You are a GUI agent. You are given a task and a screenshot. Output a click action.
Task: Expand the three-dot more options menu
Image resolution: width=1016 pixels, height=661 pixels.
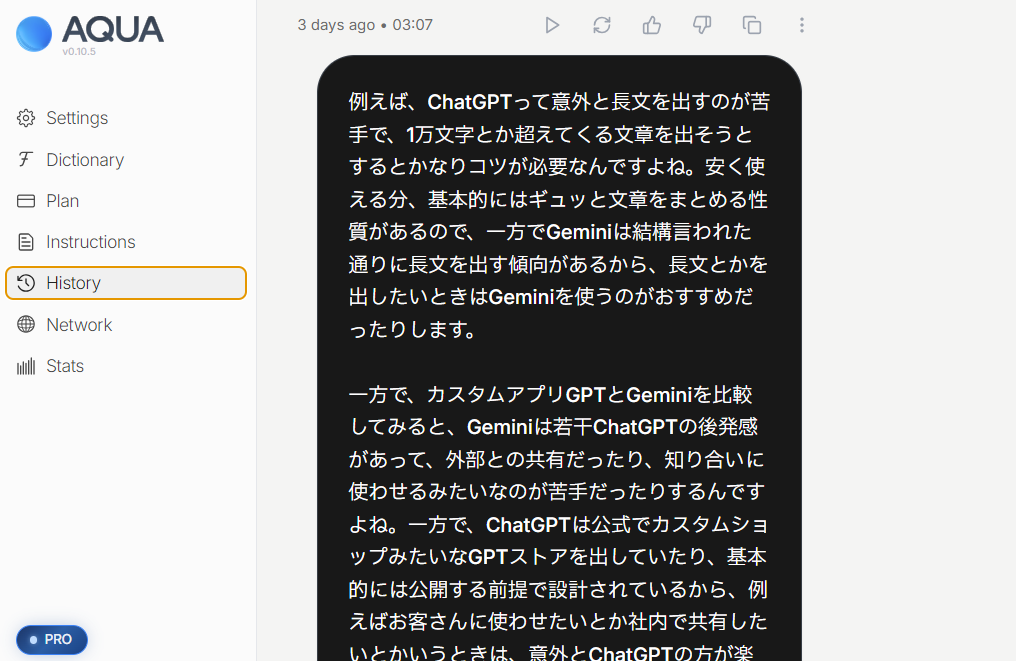tap(802, 25)
